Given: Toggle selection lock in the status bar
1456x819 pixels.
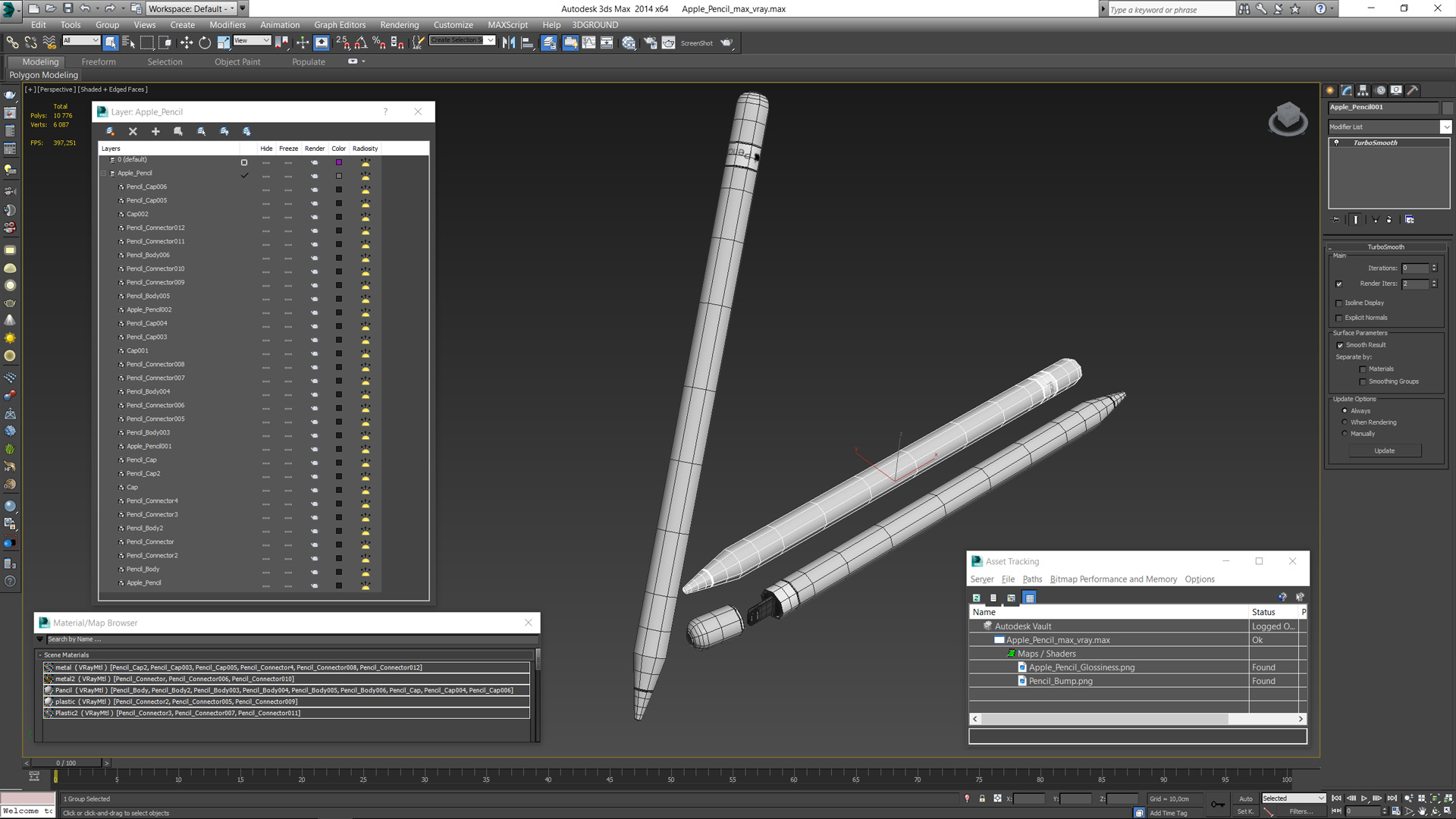Looking at the screenshot, I should pyautogui.click(x=982, y=799).
